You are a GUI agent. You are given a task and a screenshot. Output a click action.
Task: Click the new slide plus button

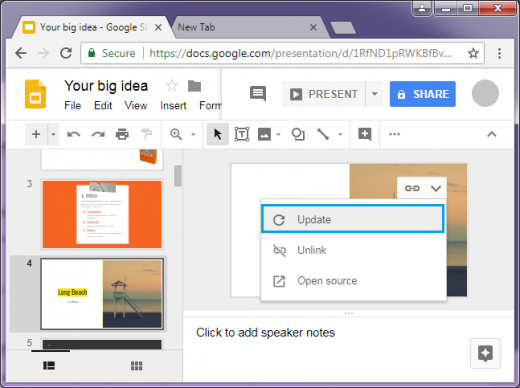36,134
